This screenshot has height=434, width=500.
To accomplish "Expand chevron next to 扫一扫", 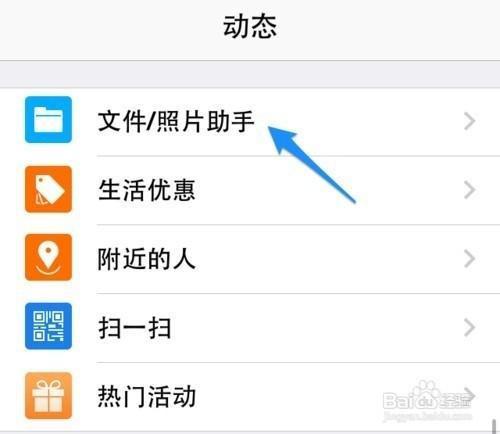I will (x=470, y=328).
